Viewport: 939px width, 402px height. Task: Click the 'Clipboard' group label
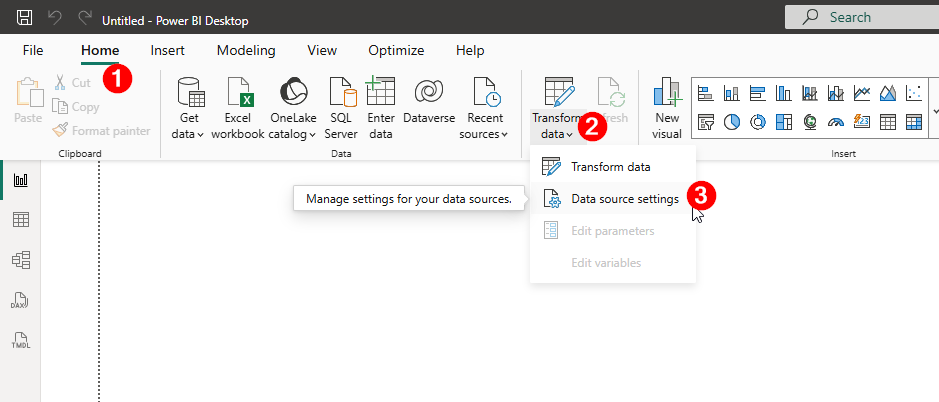coord(80,154)
